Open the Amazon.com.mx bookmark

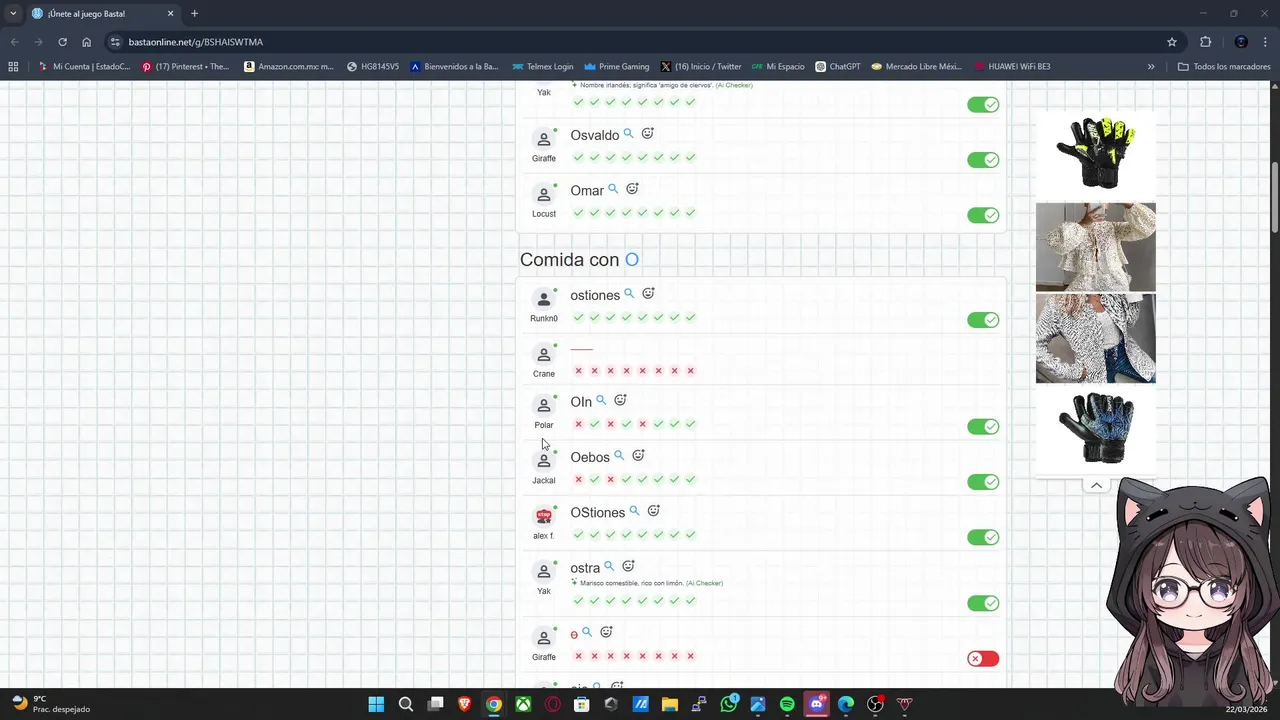click(x=289, y=67)
